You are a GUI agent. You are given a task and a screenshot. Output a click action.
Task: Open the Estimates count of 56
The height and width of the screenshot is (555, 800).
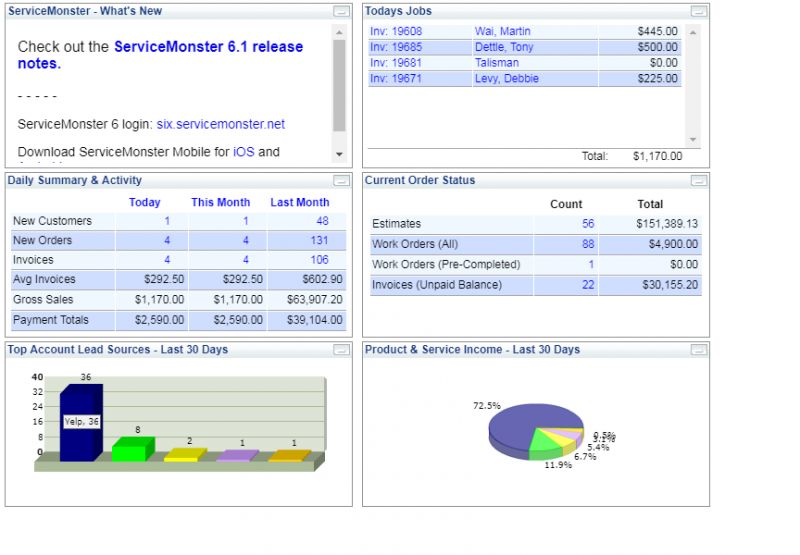(x=588, y=224)
